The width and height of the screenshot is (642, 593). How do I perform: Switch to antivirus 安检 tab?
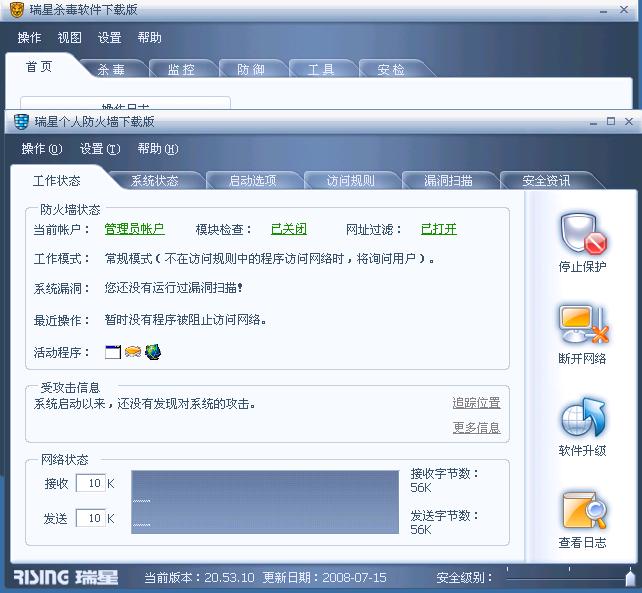(x=391, y=69)
